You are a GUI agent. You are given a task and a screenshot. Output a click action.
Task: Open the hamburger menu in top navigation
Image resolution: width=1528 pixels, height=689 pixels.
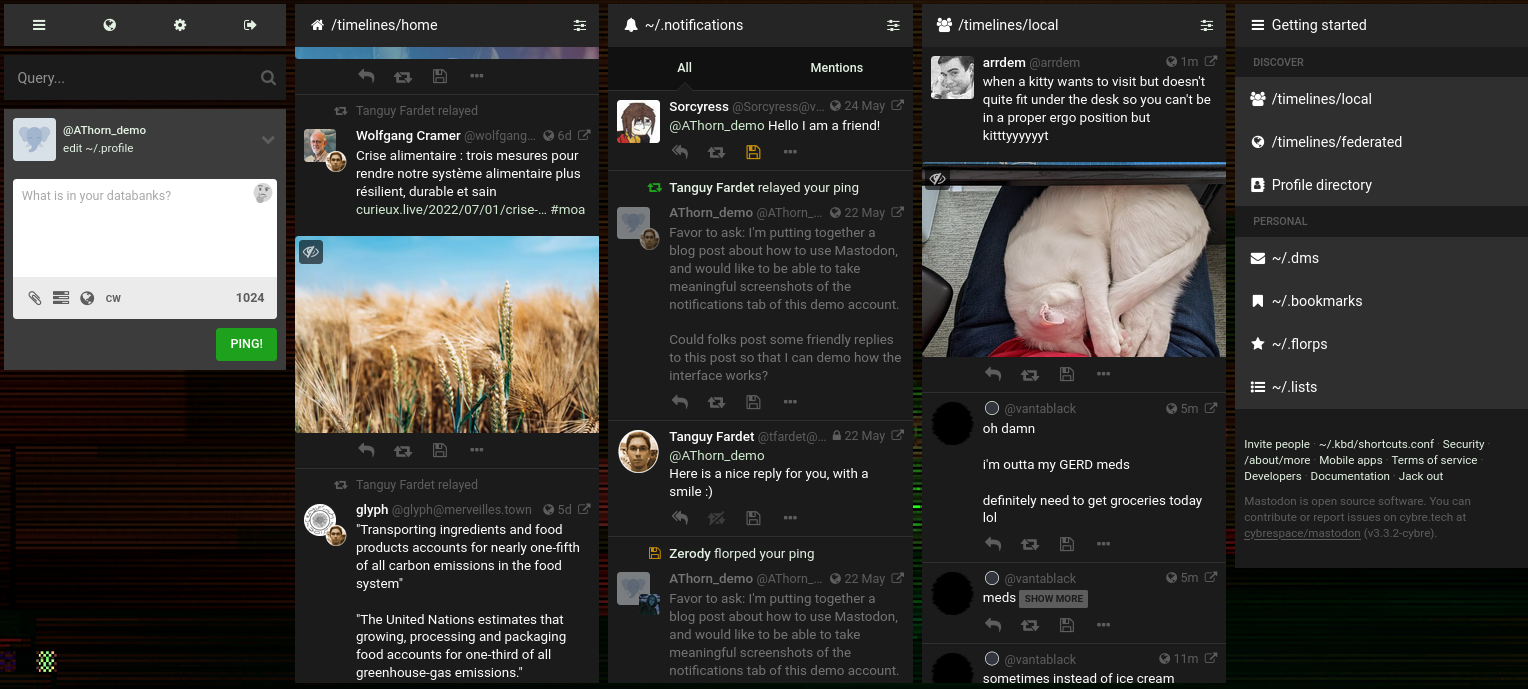coord(39,25)
